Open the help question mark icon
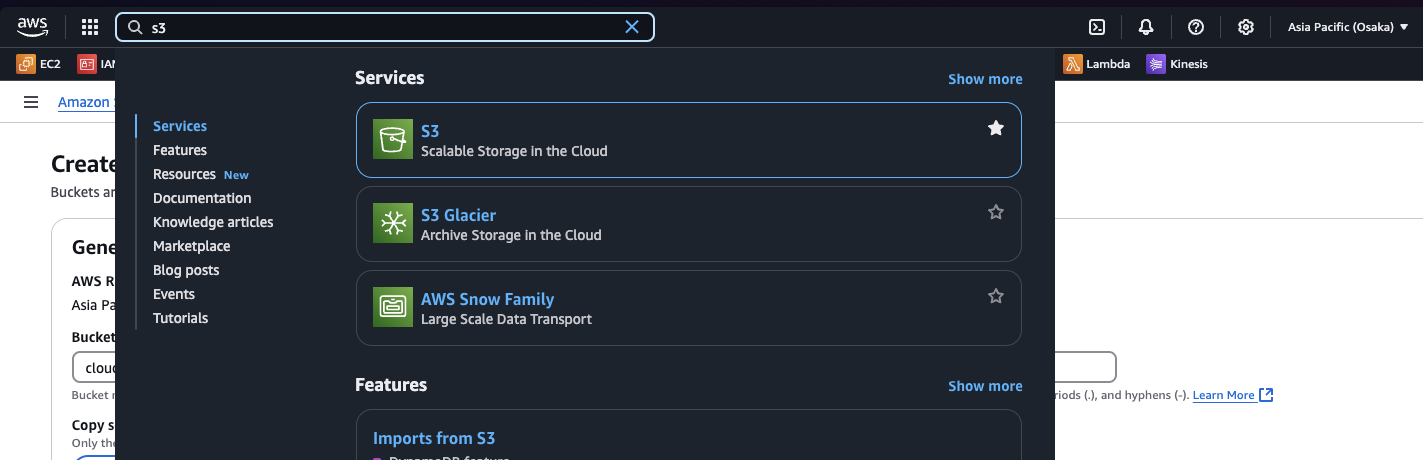This screenshot has width=1423, height=460. pyautogui.click(x=1196, y=27)
